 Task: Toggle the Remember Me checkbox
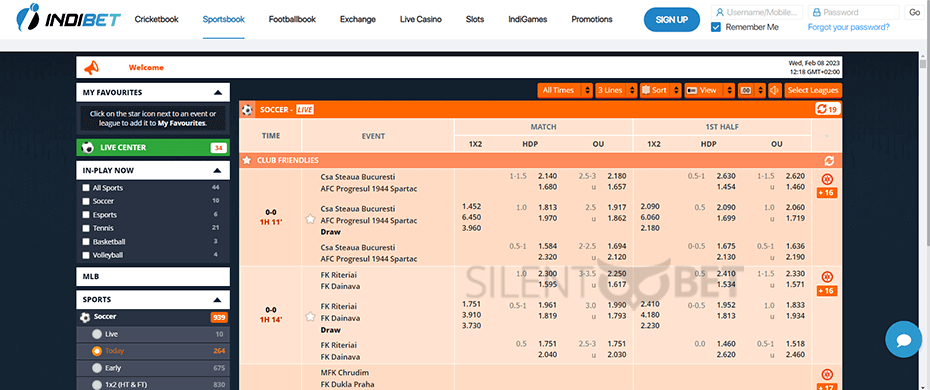716,27
